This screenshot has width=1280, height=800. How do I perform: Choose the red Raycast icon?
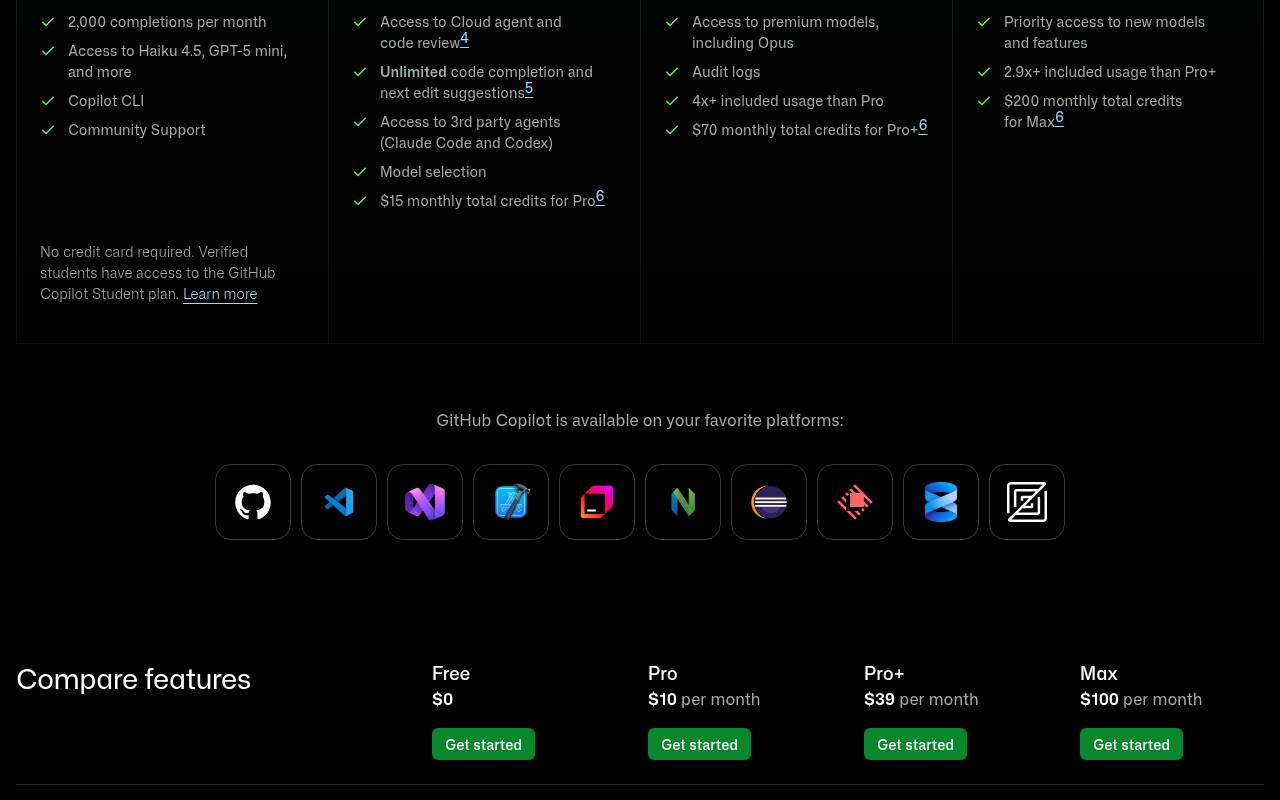point(855,502)
